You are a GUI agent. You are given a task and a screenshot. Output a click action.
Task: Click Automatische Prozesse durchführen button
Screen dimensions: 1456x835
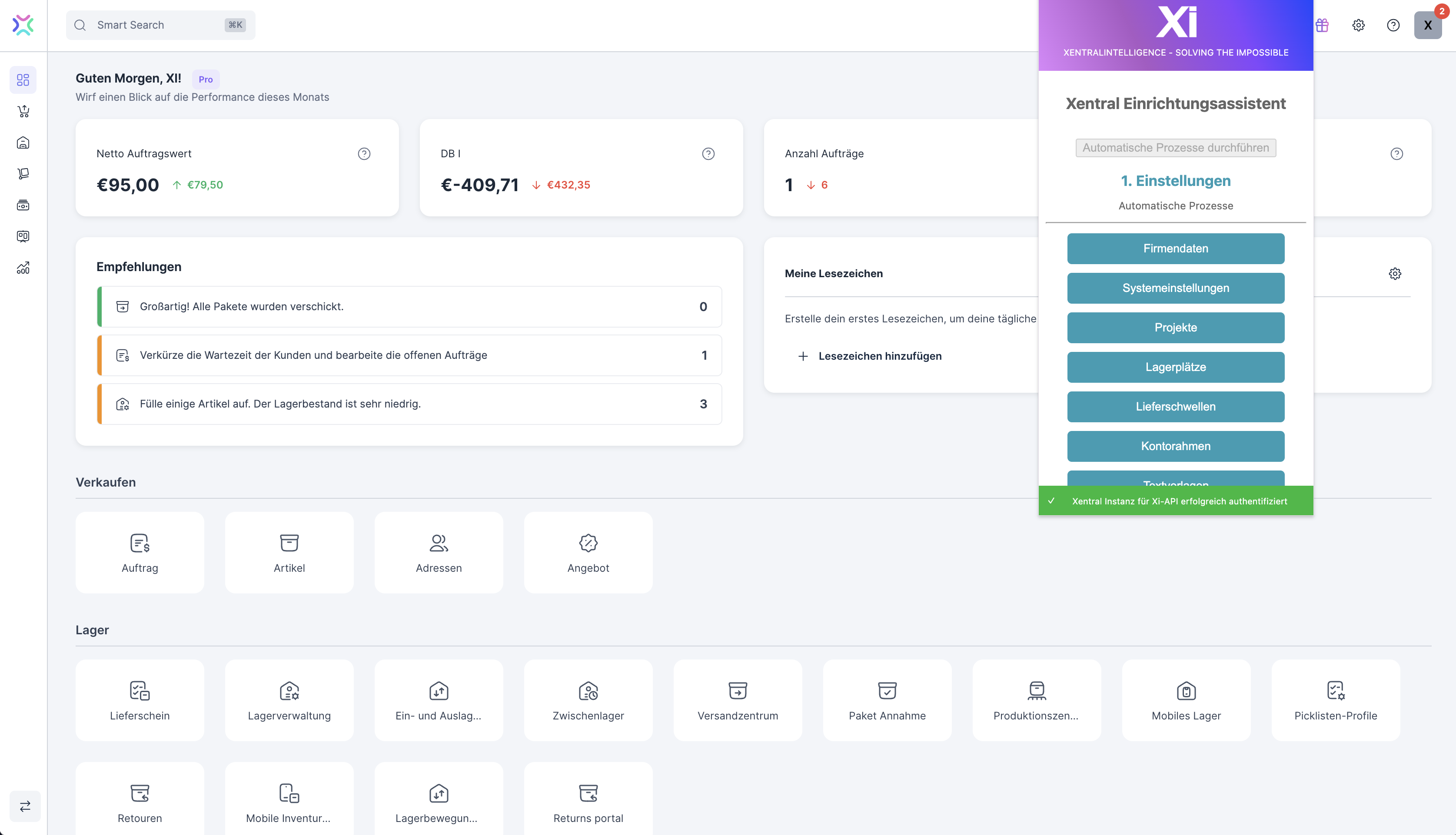click(x=1175, y=148)
